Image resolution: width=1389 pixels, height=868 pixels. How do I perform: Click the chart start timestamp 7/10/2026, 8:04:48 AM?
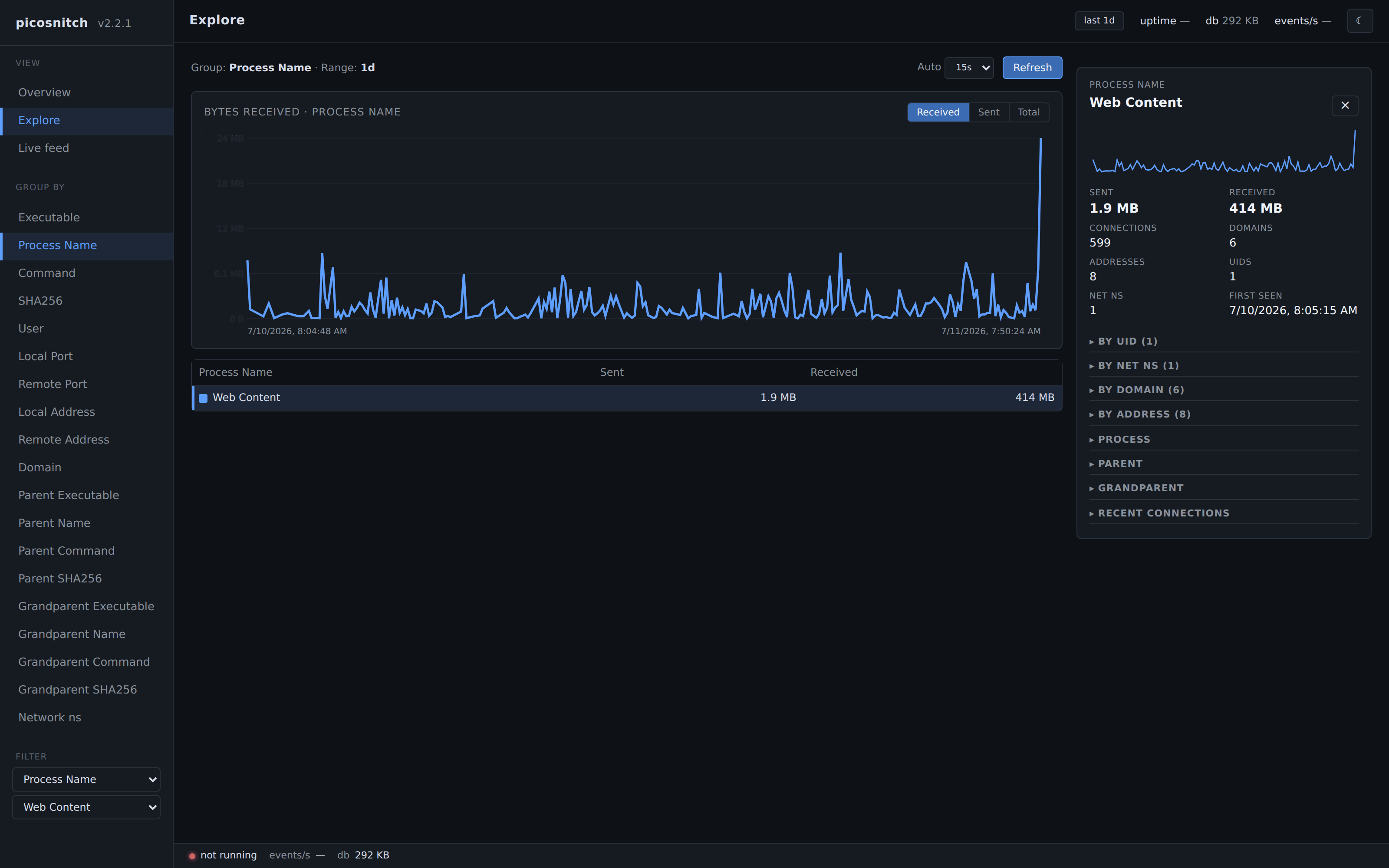(297, 331)
